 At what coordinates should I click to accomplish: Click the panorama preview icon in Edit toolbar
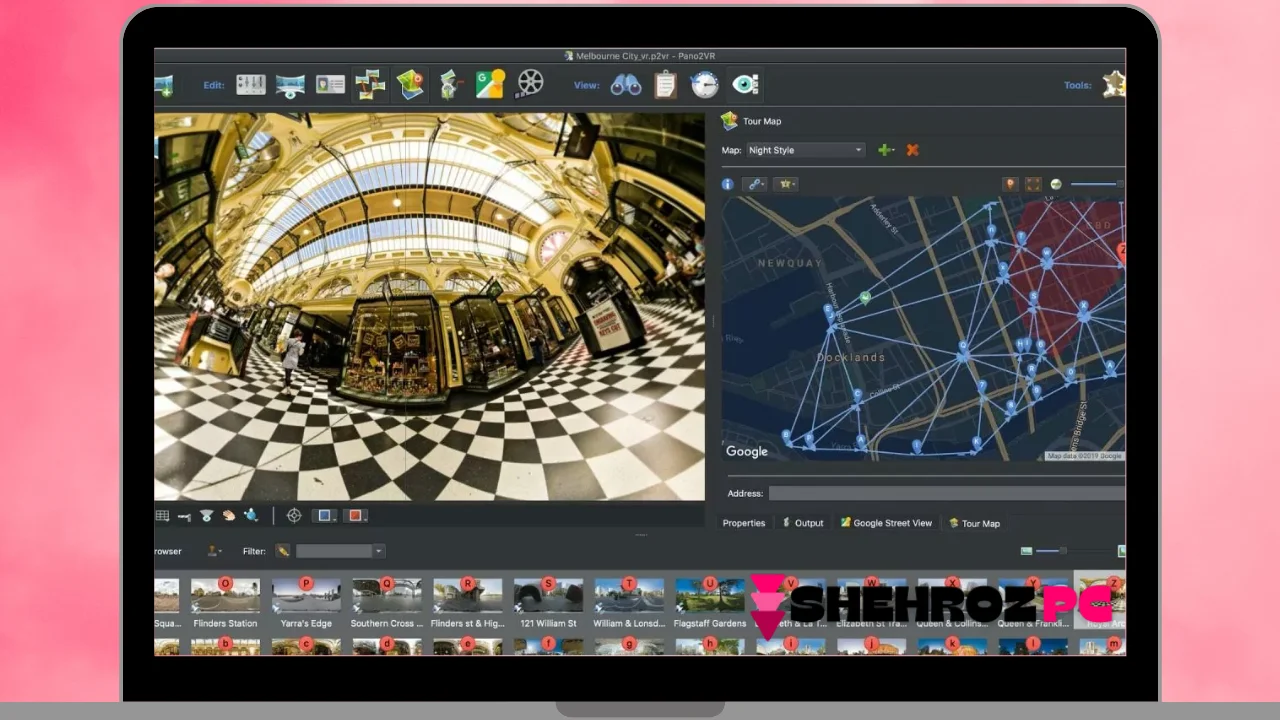(x=290, y=85)
